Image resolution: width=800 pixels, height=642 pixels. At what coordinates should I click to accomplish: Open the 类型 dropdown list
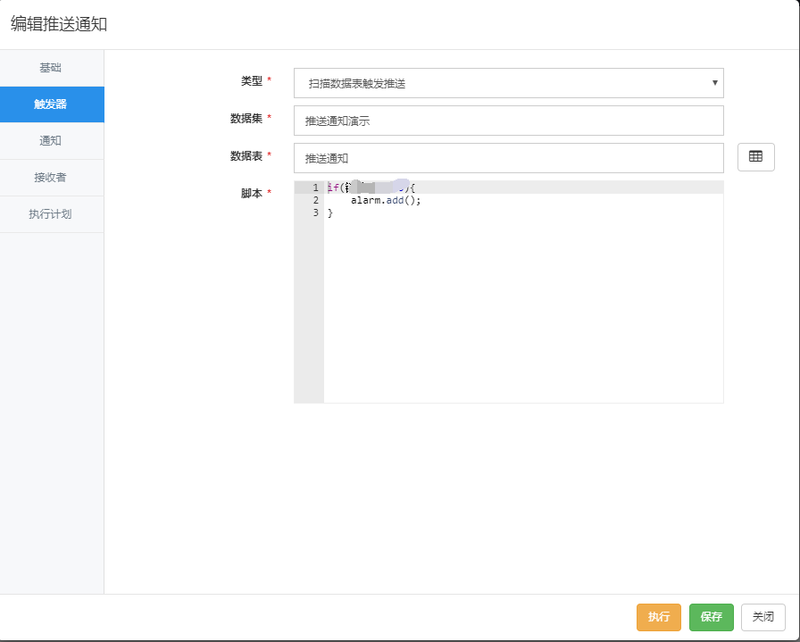(508, 83)
